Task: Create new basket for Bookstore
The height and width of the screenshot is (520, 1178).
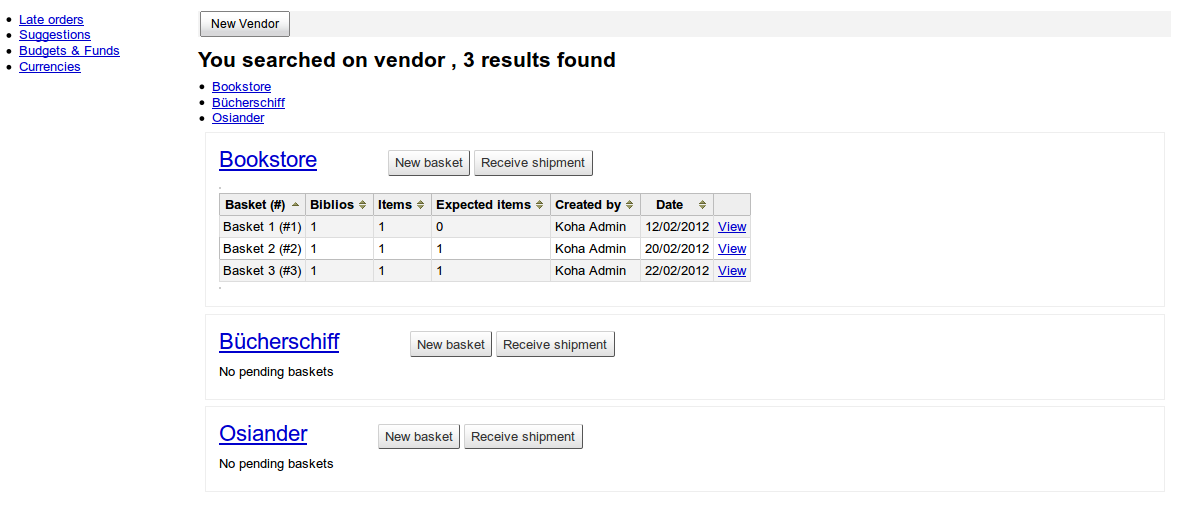Action: (429, 163)
